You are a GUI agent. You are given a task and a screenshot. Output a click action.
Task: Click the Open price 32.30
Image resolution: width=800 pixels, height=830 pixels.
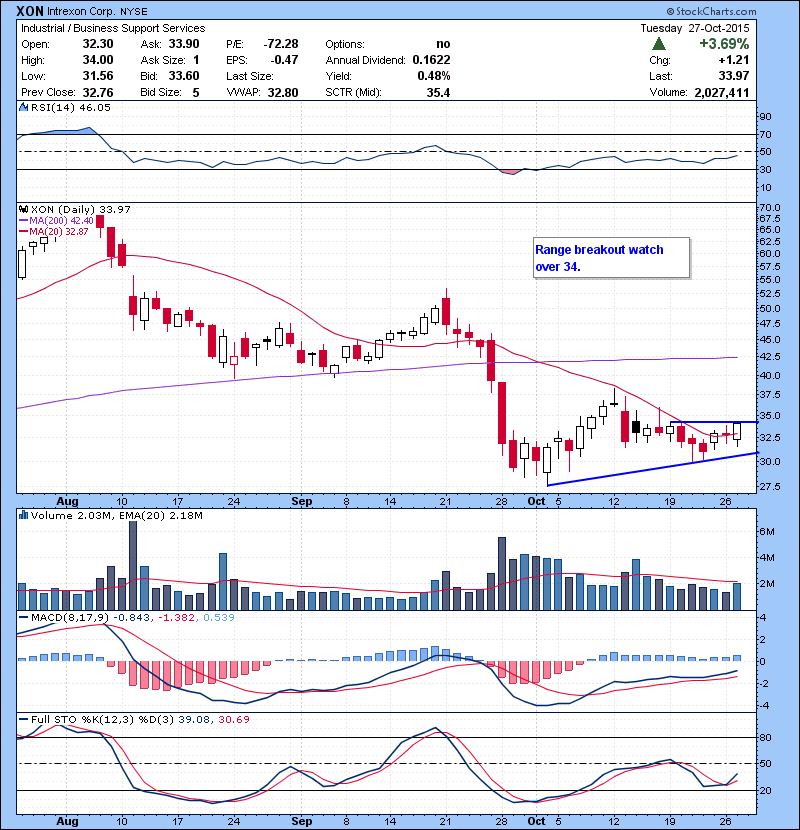[x=98, y=44]
